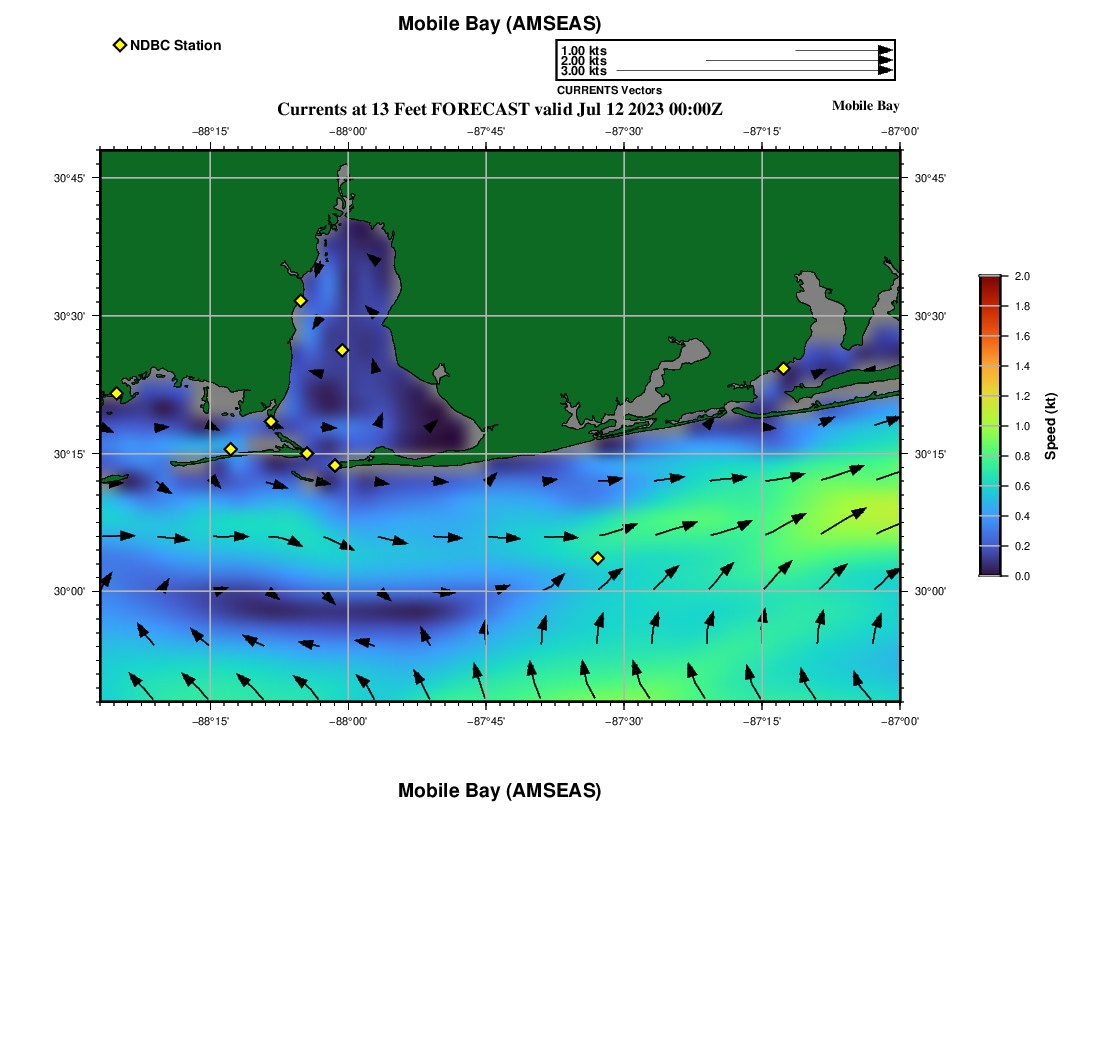Screen dimensions: 1100x1050
Task: Click the top axis label '-88°15''
Action: pos(210,131)
